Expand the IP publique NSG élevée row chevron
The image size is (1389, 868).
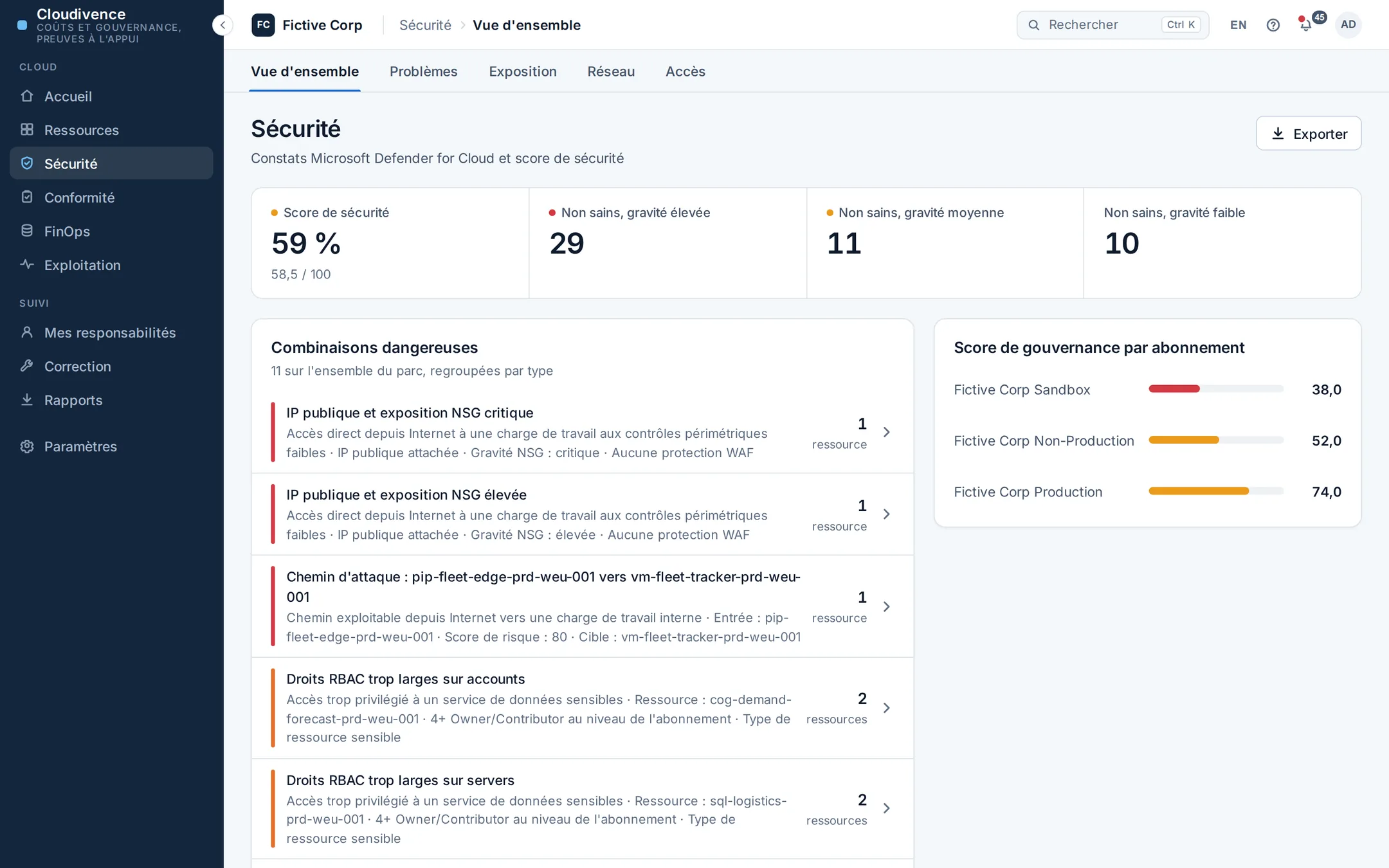[887, 514]
